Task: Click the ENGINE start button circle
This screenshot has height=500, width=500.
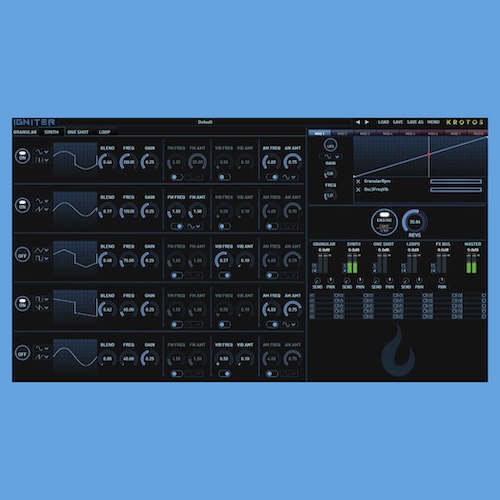Action: tap(384, 222)
